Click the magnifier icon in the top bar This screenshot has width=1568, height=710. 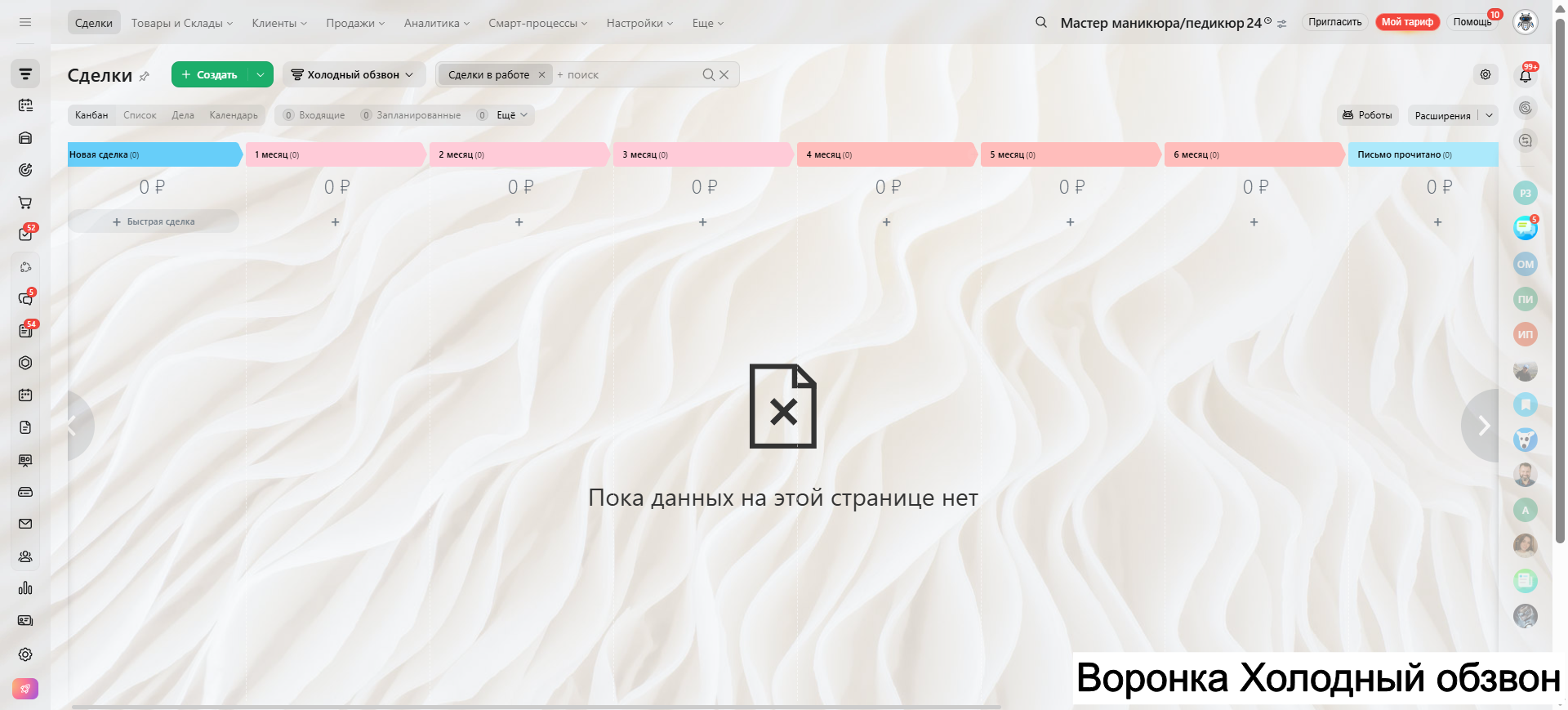pyautogui.click(x=1041, y=22)
